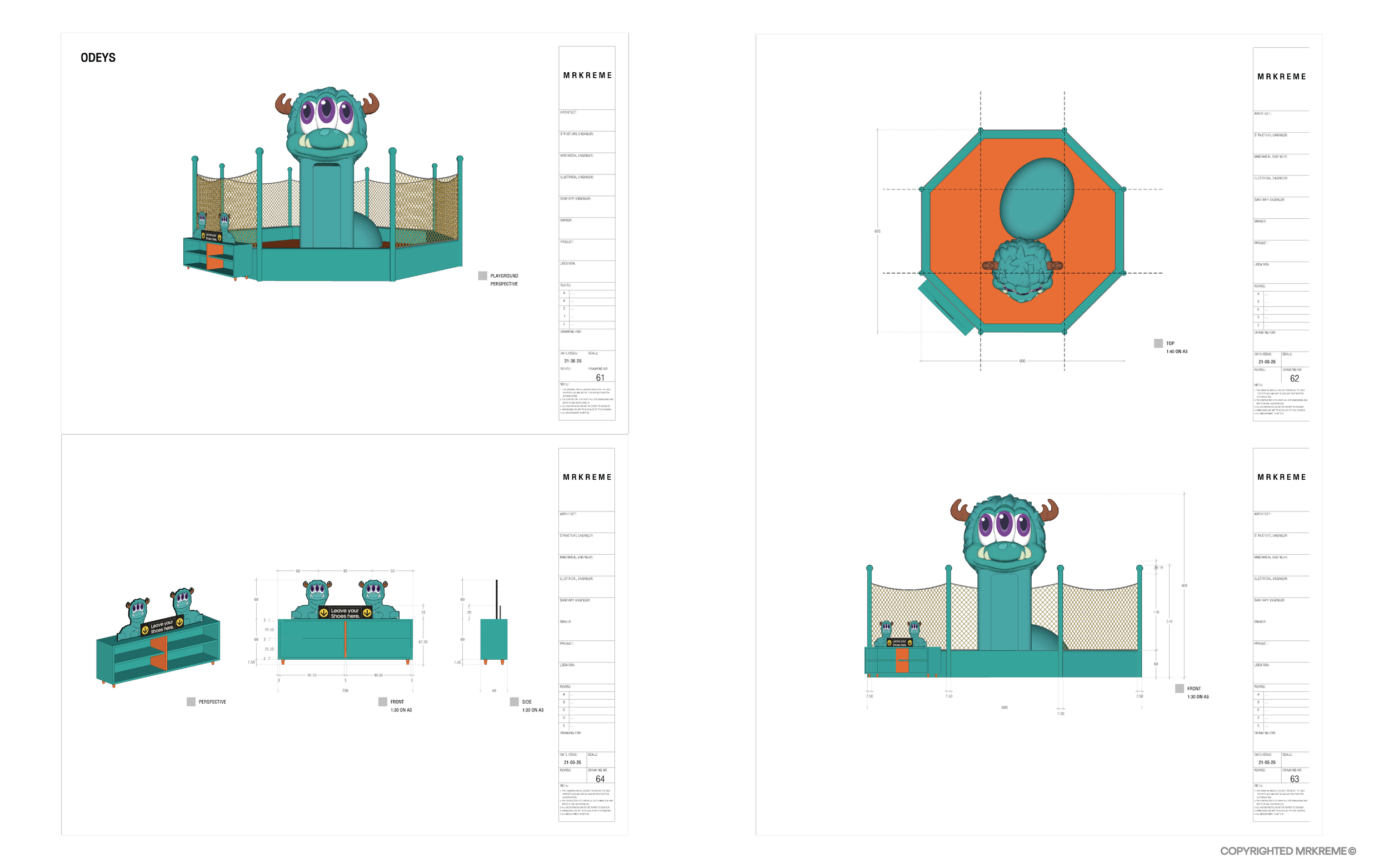The image size is (1389, 868).
Task: Click the COPYRIGHTED MRKREME footer text
Action: click(1288, 851)
